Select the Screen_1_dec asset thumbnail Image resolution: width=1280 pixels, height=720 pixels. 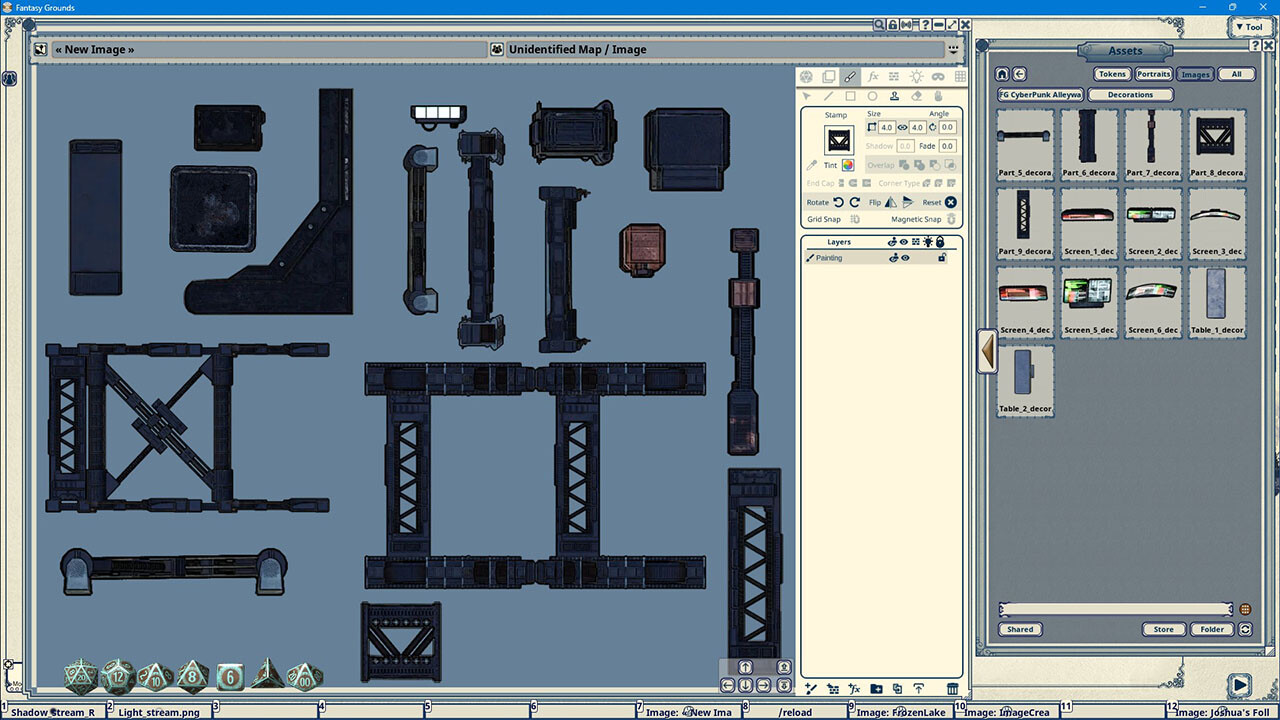[1088, 222]
